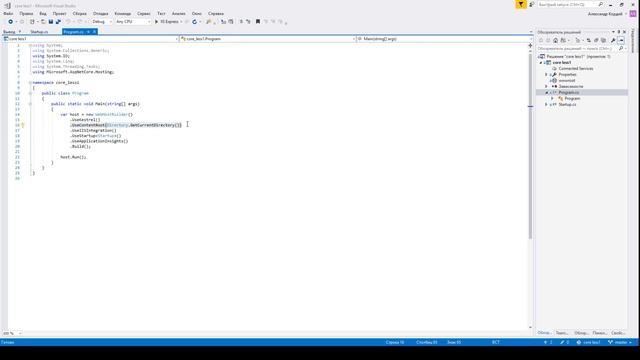Open the Сервис menu

144,14
